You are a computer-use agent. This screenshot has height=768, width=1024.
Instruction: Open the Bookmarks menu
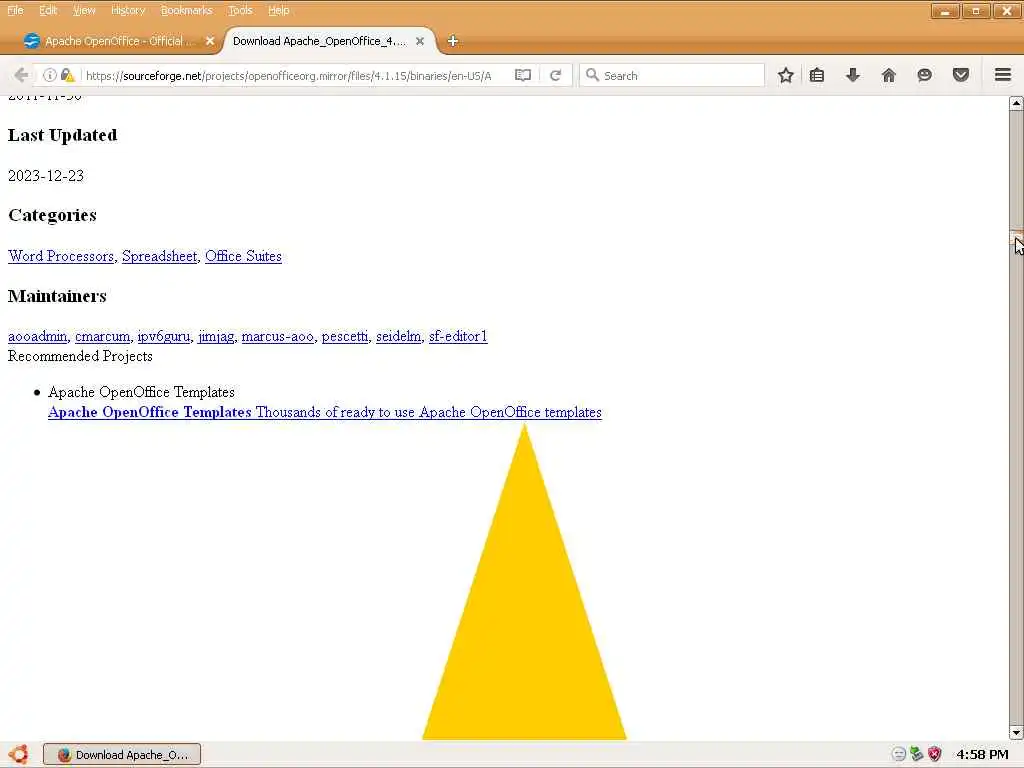pyautogui.click(x=186, y=10)
